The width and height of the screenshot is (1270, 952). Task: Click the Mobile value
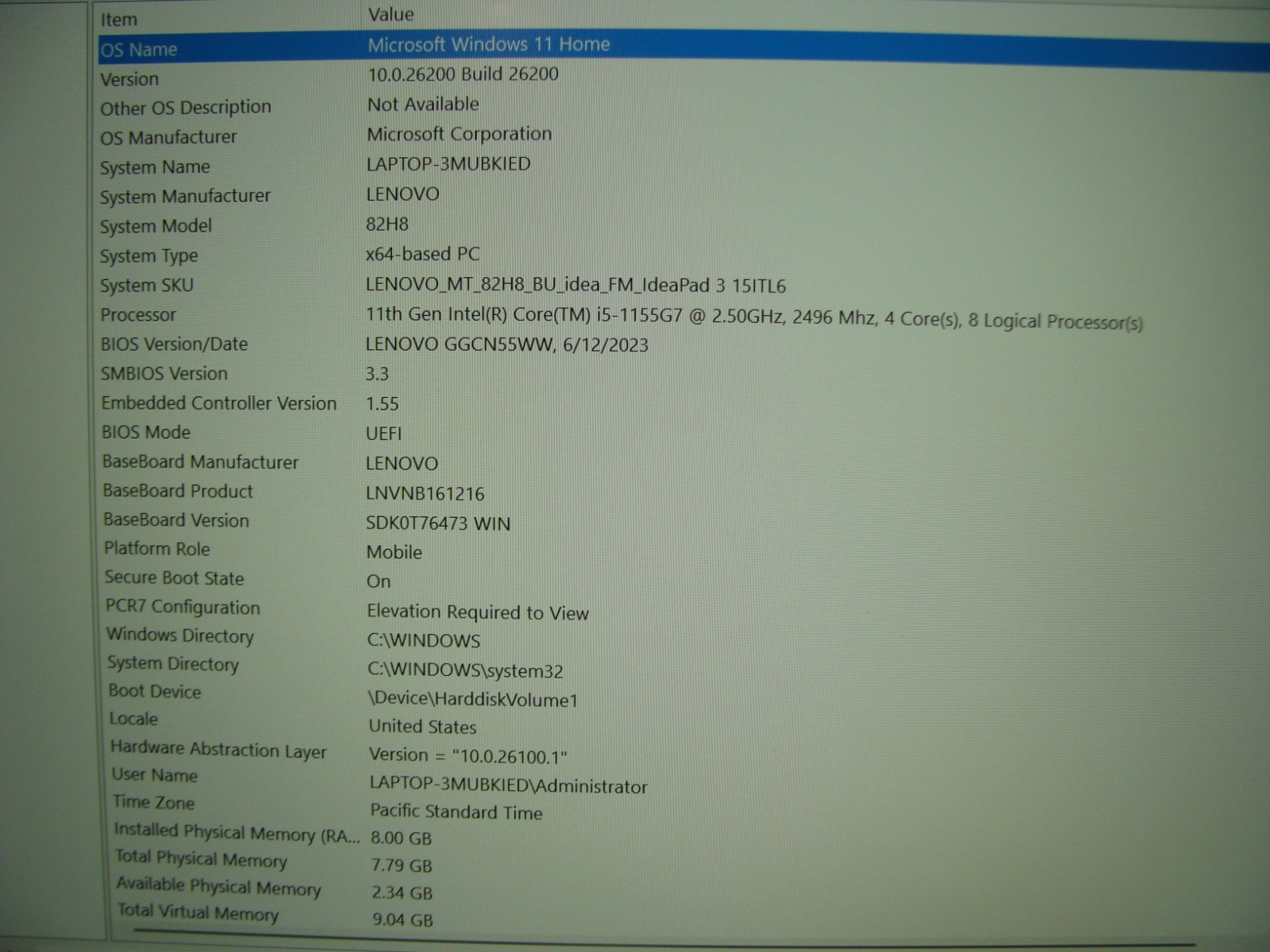pos(394,552)
